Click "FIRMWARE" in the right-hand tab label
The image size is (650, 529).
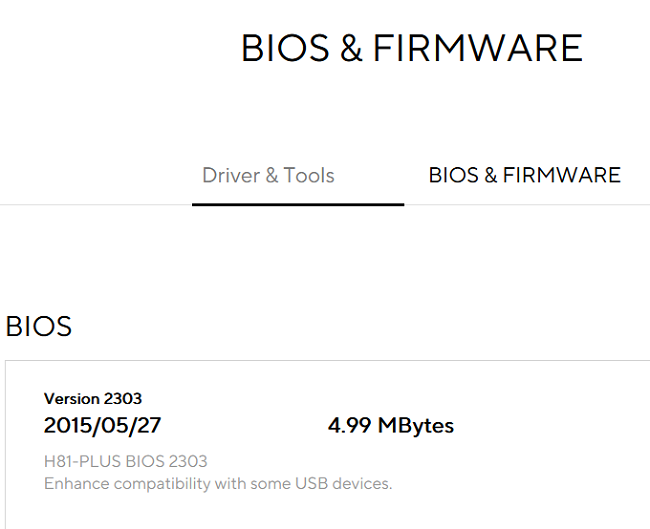(561, 176)
